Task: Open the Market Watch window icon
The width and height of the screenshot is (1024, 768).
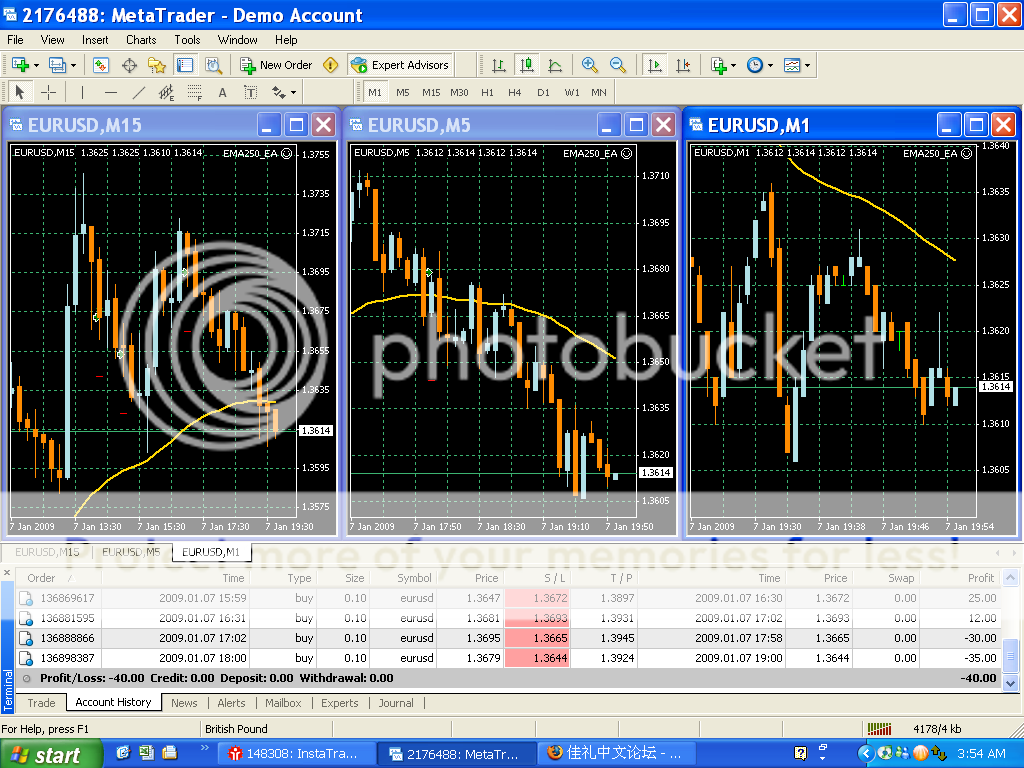Action: (101, 65)
